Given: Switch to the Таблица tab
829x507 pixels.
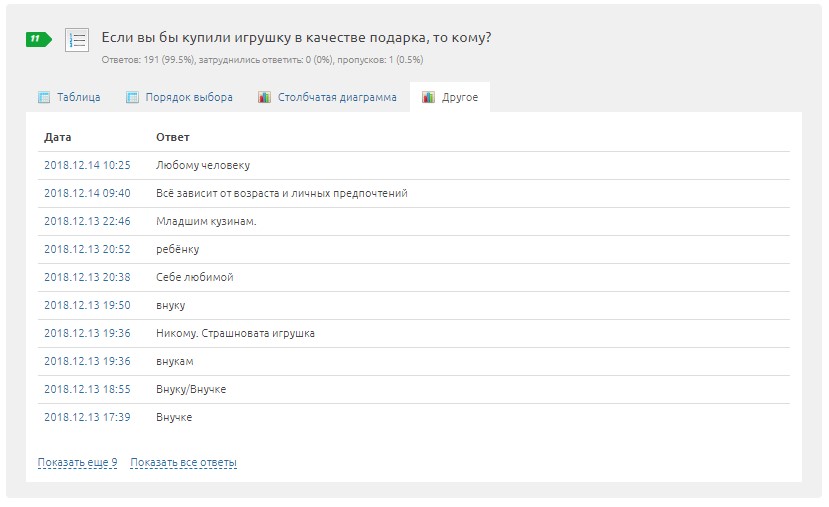Looking at the screenshot, I should click(x=69, y=97).
